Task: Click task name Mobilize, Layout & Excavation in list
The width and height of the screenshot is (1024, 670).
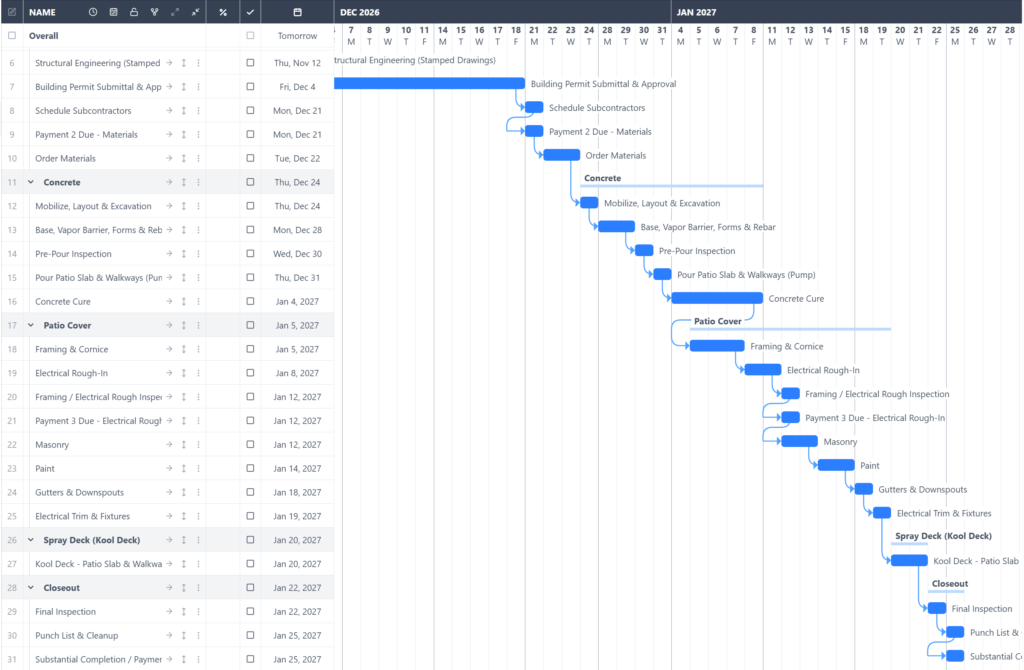Action: click(x=93, y=206)
